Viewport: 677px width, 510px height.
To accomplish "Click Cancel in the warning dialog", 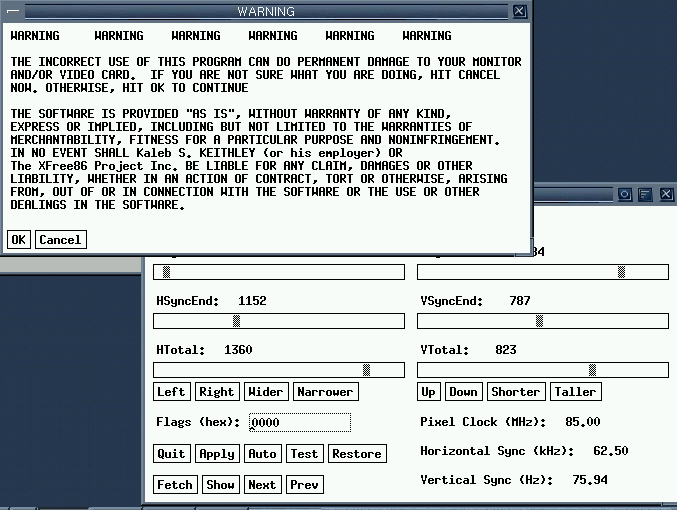I will pos(60,240).
